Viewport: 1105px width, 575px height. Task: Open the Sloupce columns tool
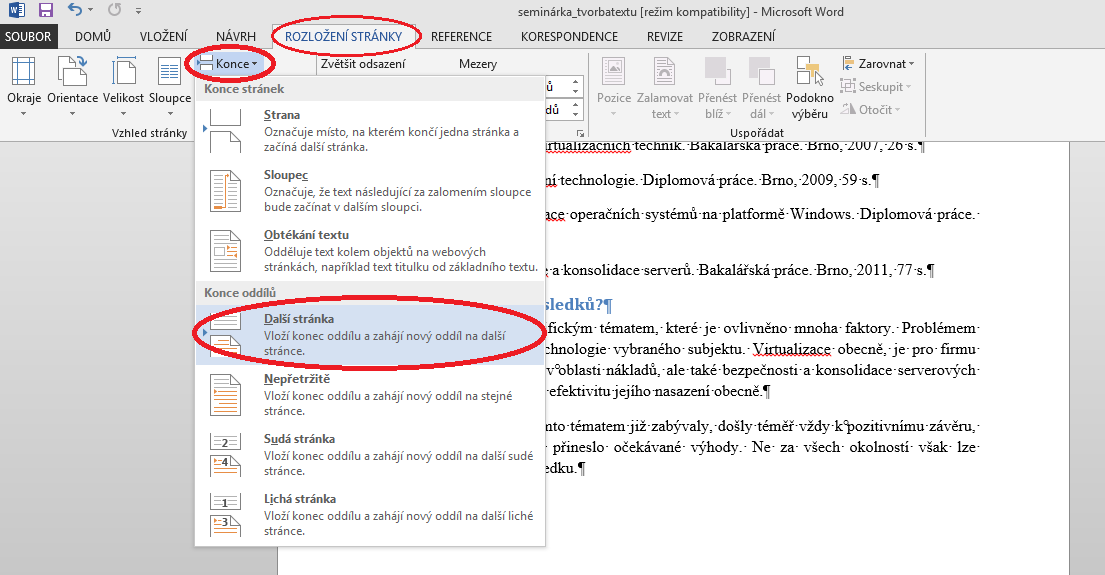pos(170,85)
